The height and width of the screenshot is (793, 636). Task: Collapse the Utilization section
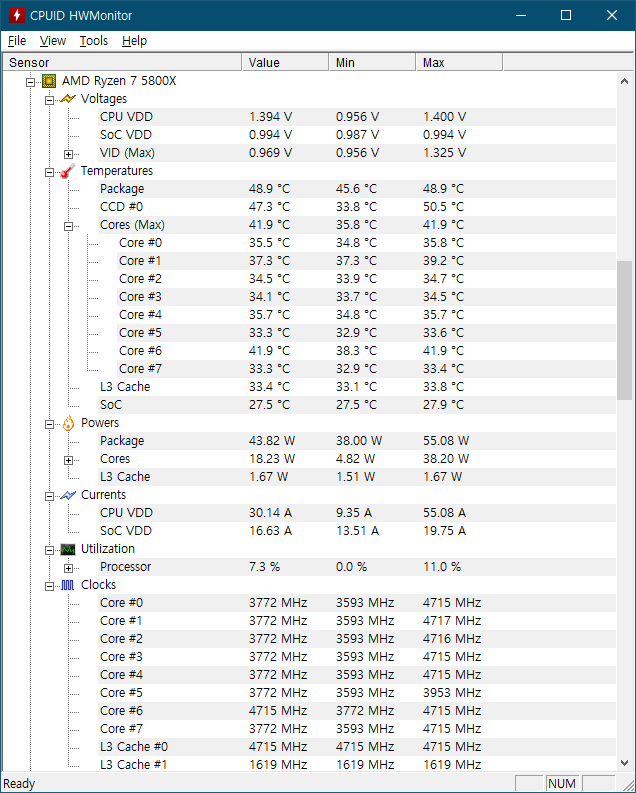[50, 550]
